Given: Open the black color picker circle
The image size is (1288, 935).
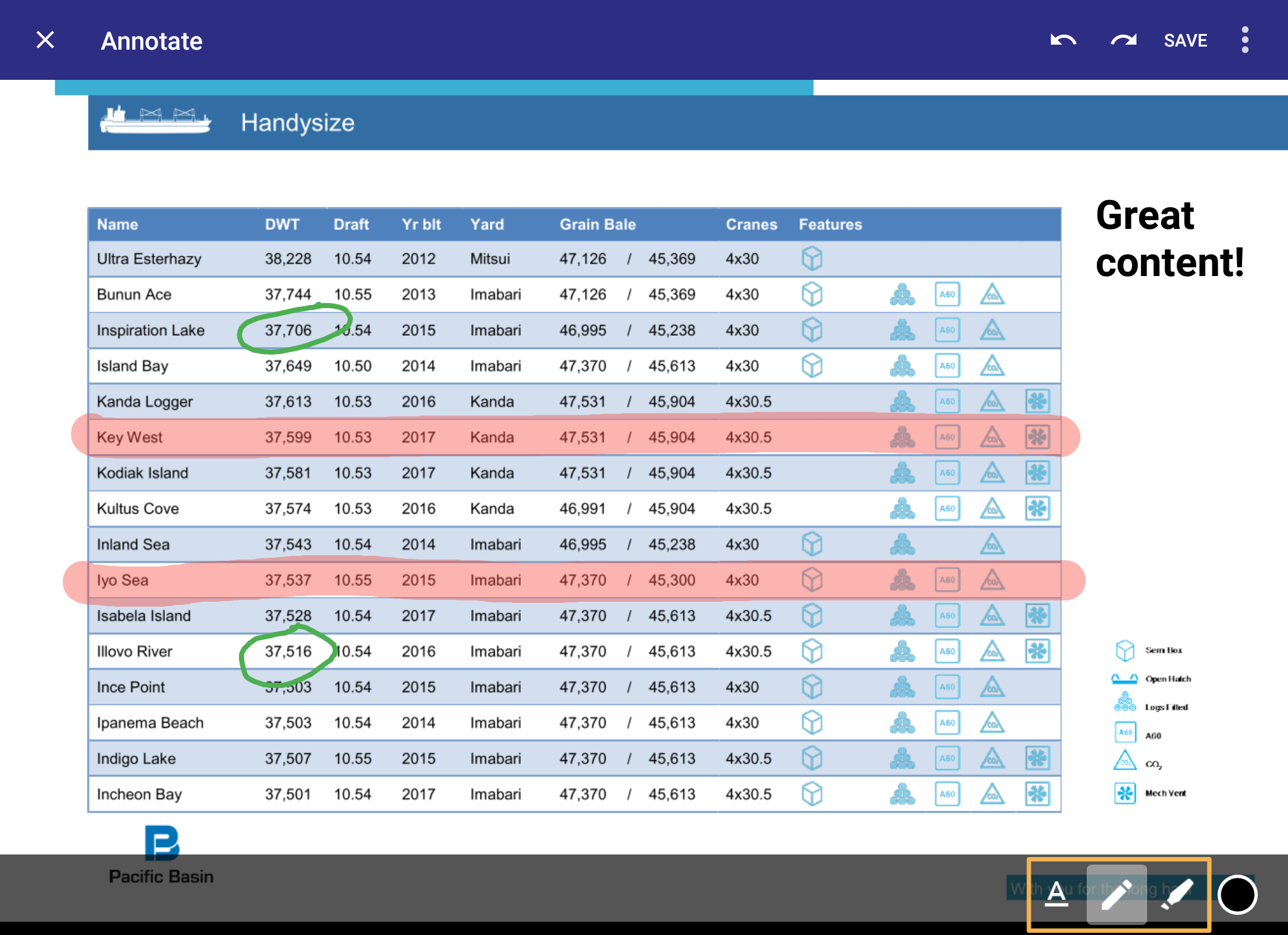Looking at the screenshot, I should [x=1237, y=894].
